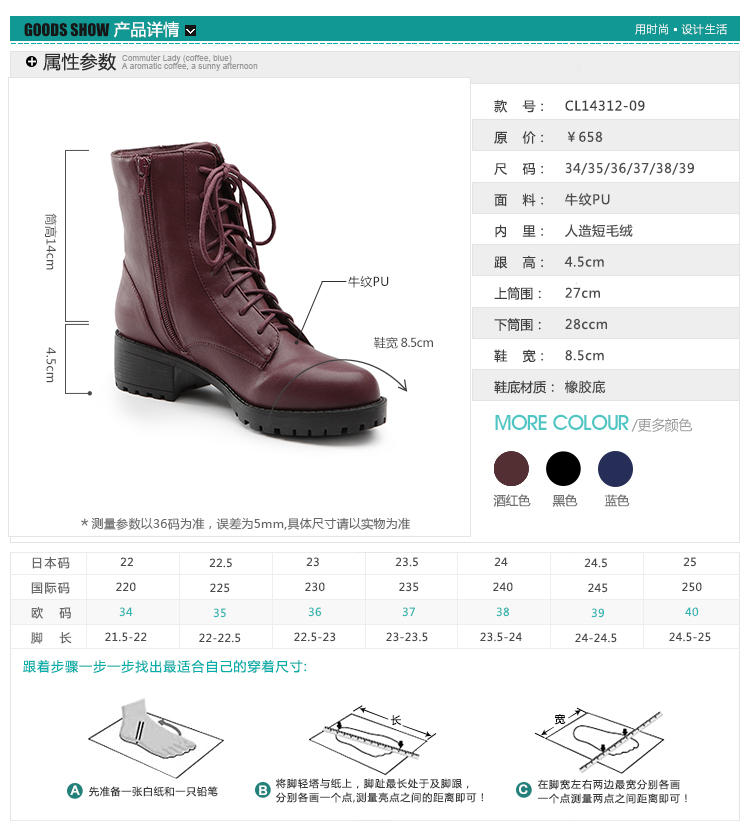Select the wine red 酒红色 color swatch
This screenshot has width=750, height=839.
[511, 469]
